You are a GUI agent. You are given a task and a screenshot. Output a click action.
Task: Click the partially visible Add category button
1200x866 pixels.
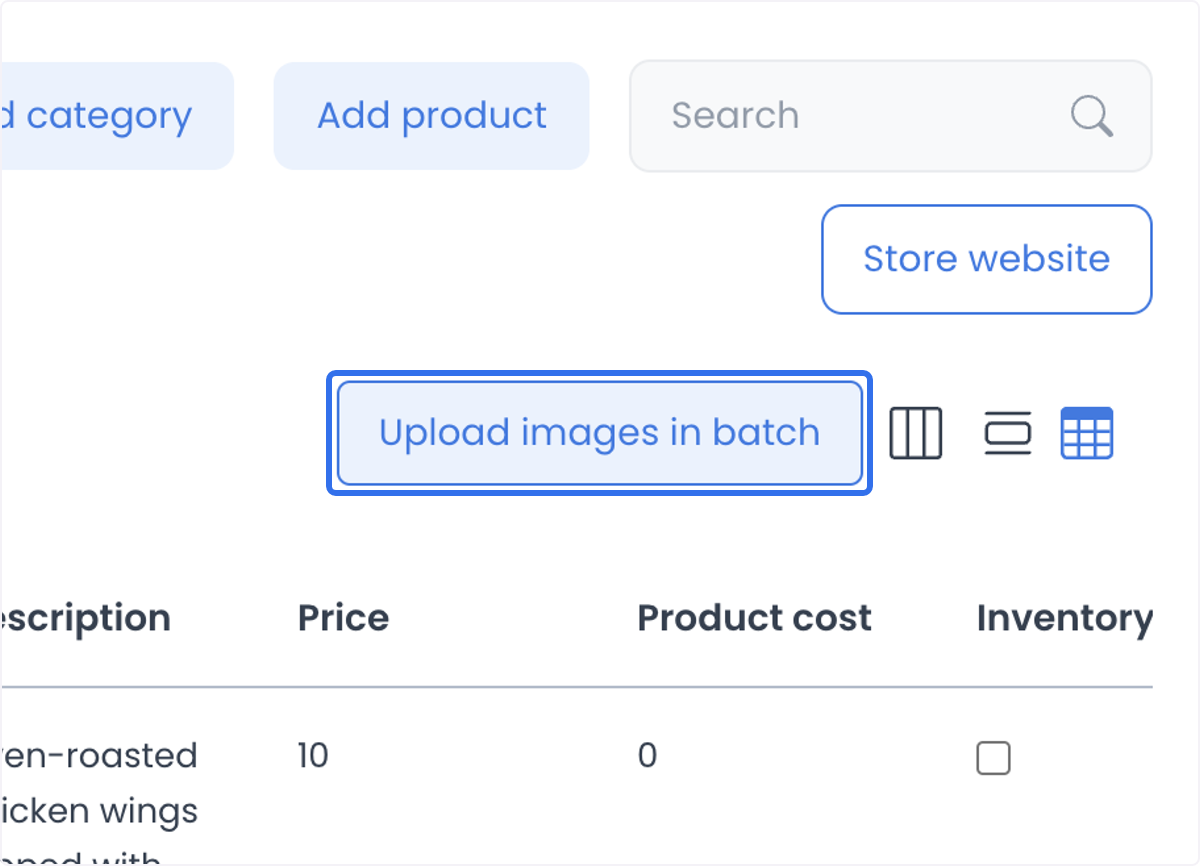pyautogui.click(x=116, y=116)
